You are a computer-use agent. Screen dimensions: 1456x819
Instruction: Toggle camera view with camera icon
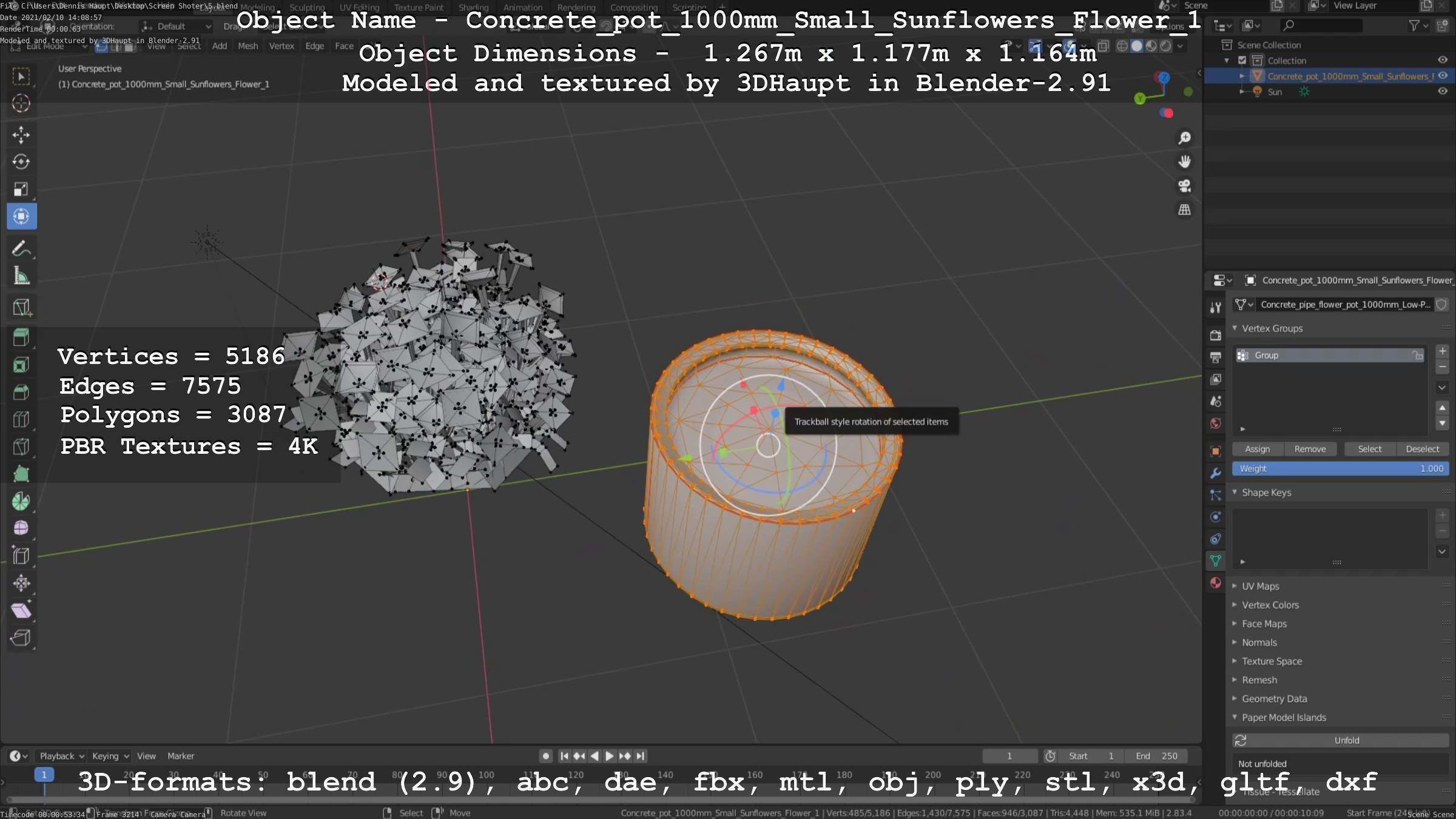pyautogui.click(x=1184, y=186)
